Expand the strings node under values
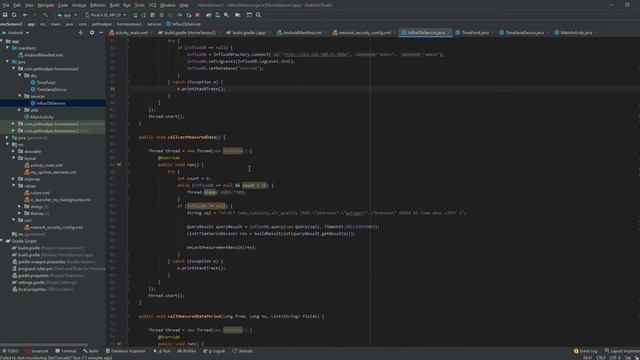The height and width of the screenshot is (360, 640). (x=20, y=207)
